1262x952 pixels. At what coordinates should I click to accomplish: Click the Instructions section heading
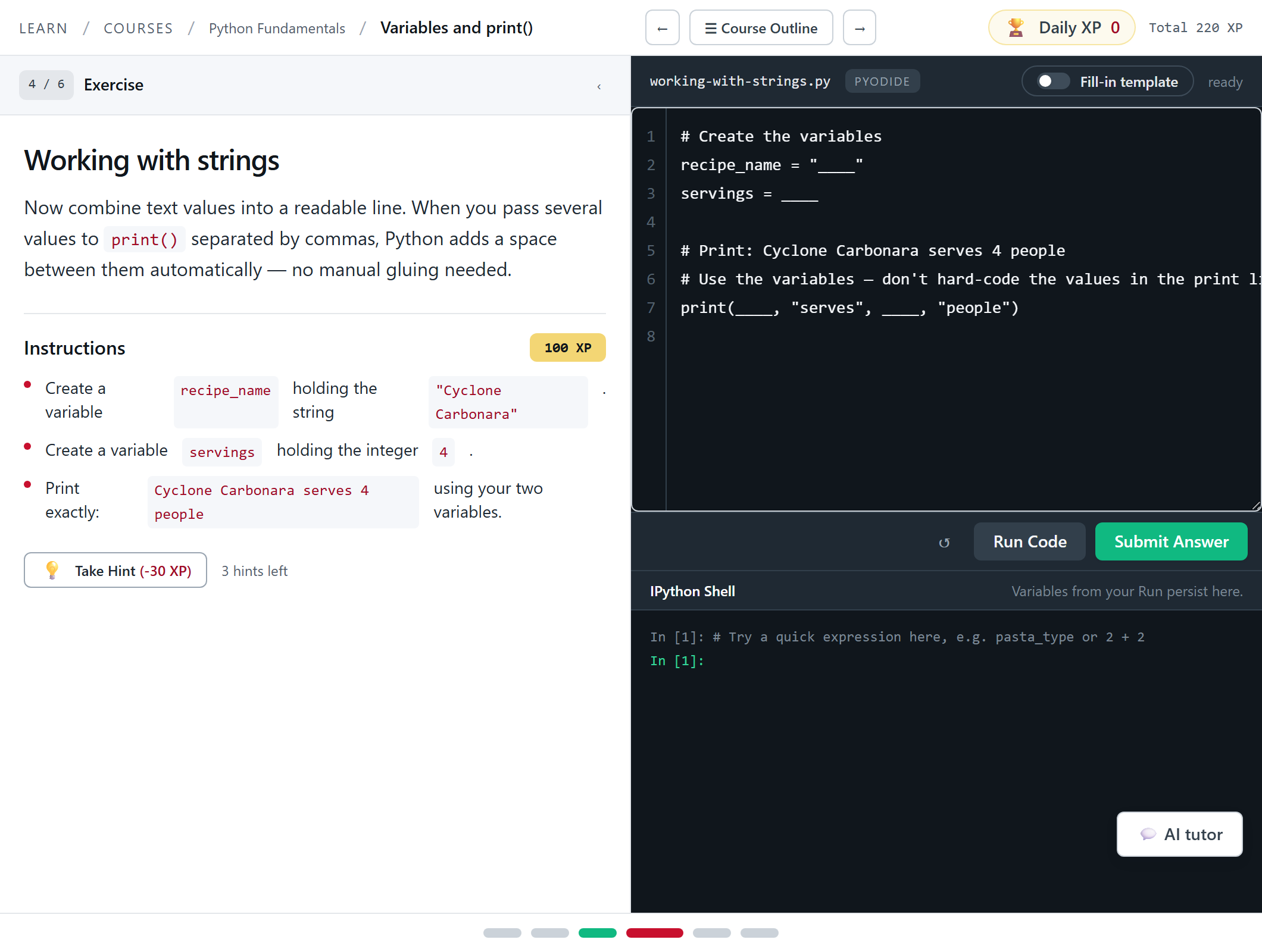(x=74, y=348)
